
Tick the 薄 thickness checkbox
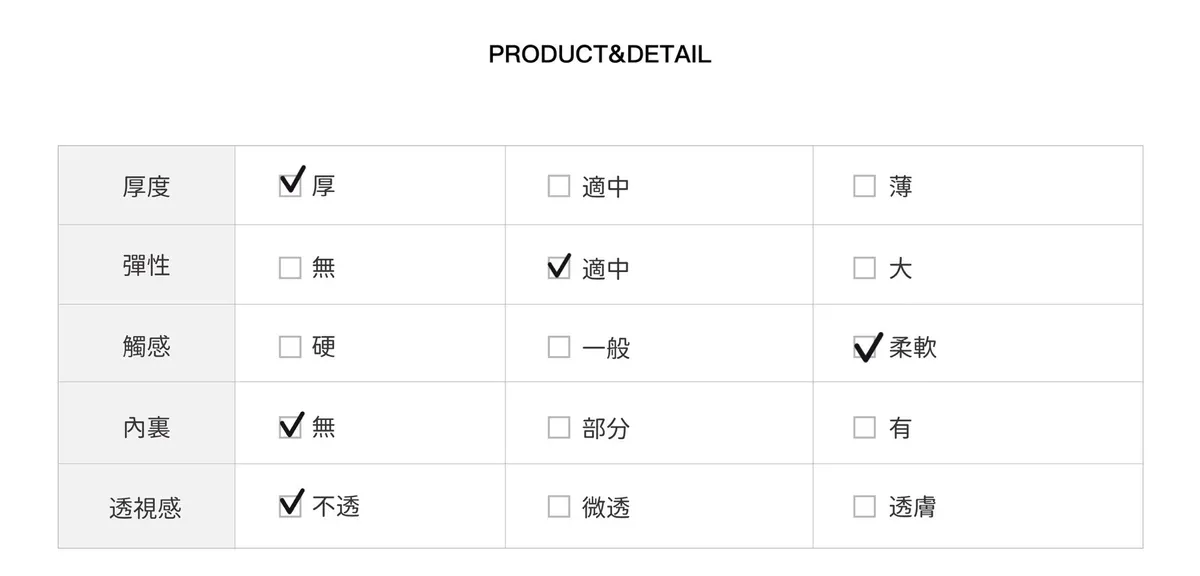(864, 187)
